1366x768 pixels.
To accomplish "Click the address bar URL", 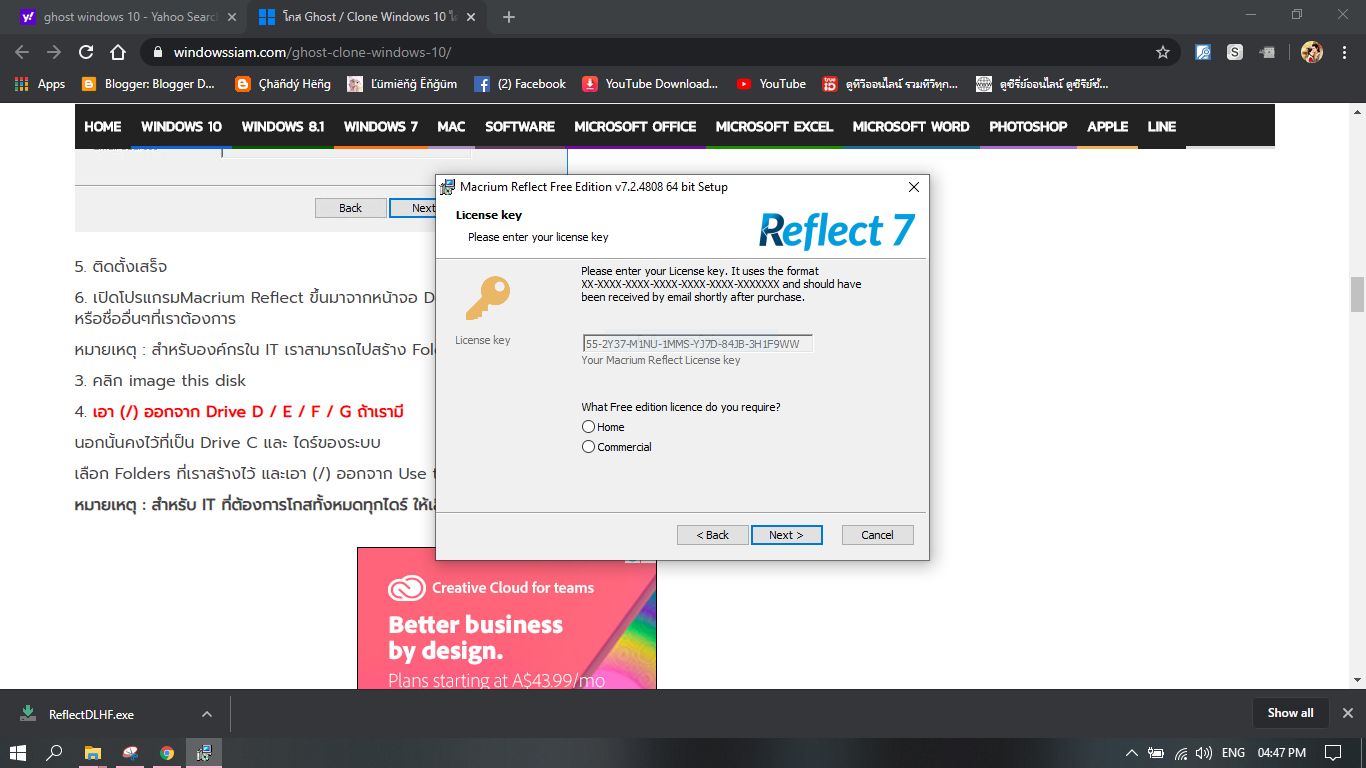I will point(312,52).
